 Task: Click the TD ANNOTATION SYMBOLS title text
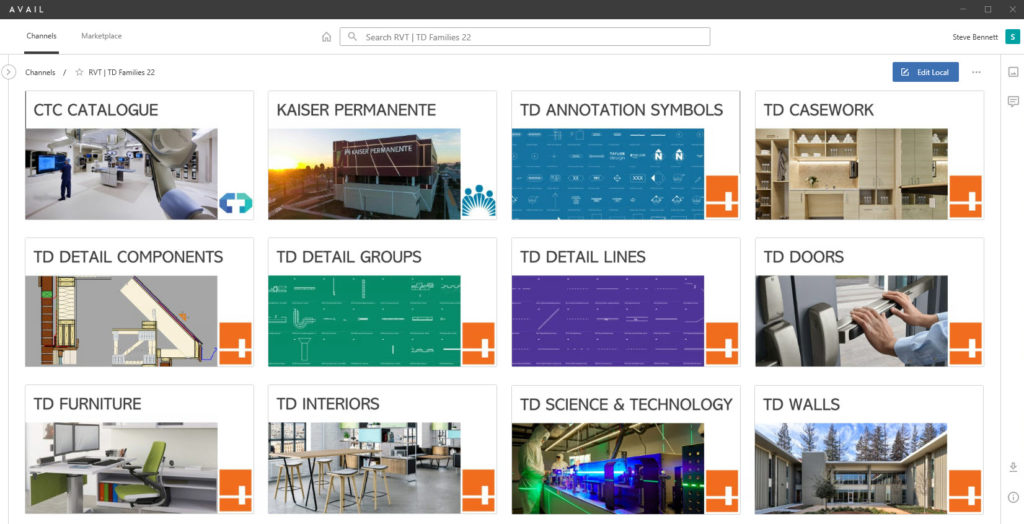coord(622,110)
